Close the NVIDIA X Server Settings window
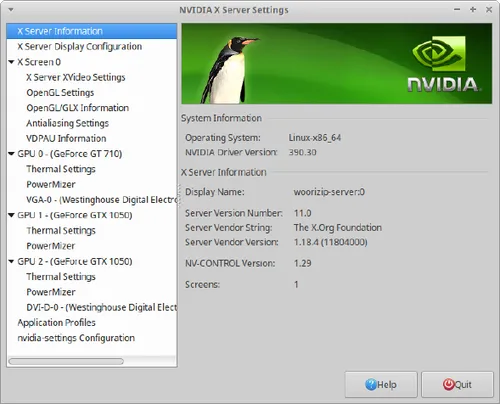 pyautogui.click(x=489, y=10)
